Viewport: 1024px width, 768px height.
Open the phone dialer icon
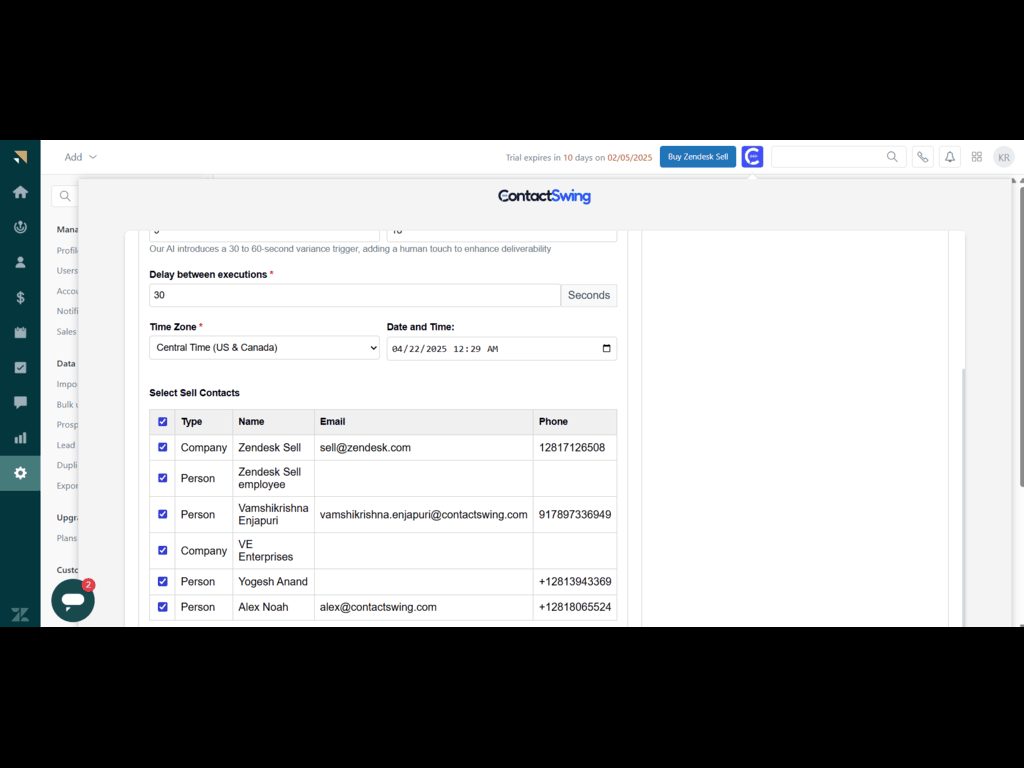tap(922, 157)
